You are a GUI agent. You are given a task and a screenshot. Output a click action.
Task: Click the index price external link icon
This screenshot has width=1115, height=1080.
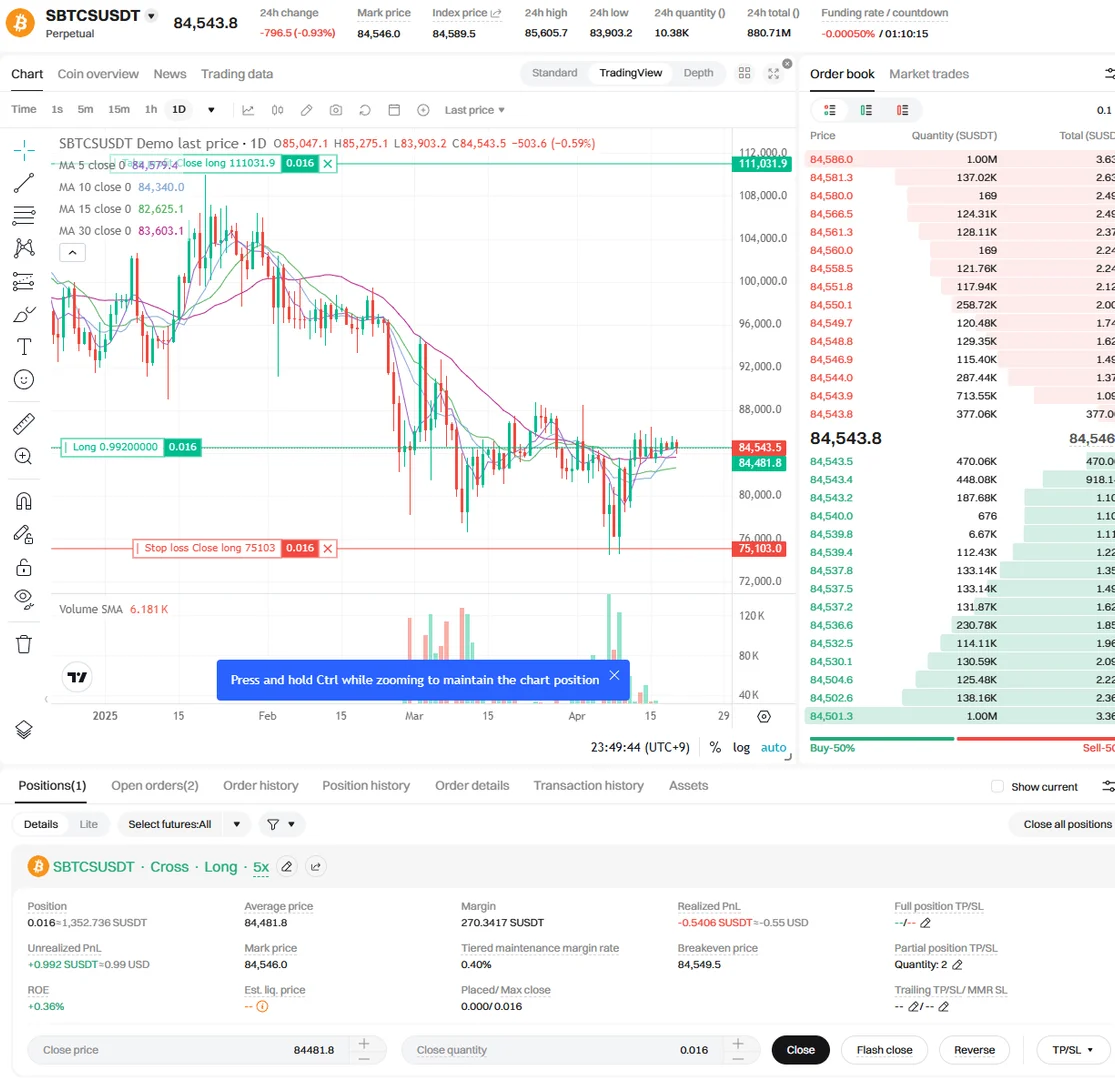pyautogui.click(x=496, y=13)
